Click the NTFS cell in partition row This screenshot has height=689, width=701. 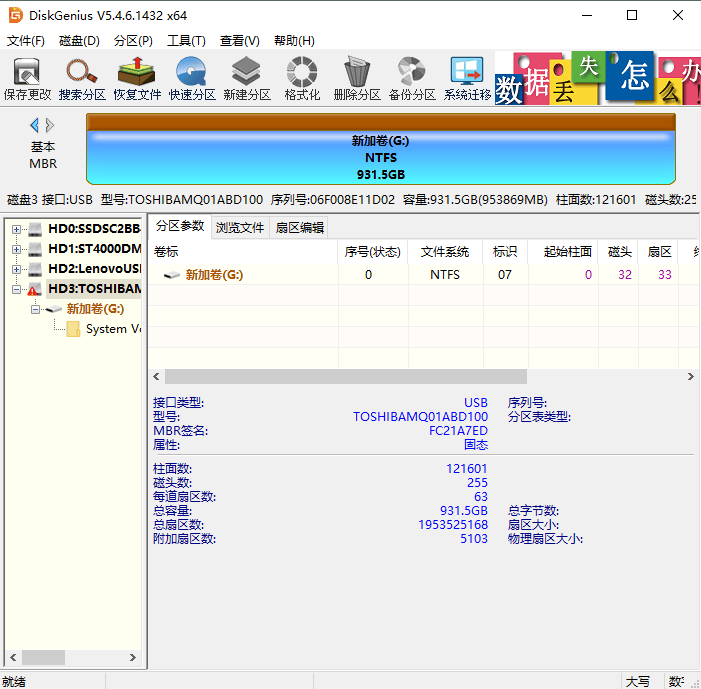point(445,275)
